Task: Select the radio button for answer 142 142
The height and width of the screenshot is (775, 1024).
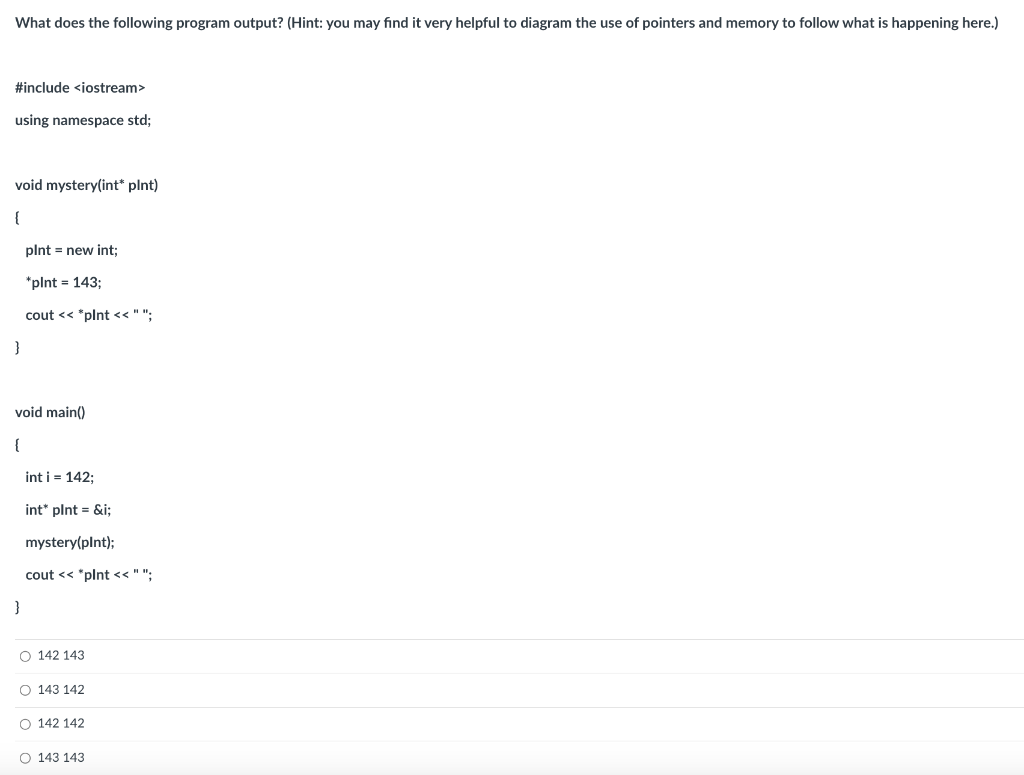Action: (x=24, y=723)
